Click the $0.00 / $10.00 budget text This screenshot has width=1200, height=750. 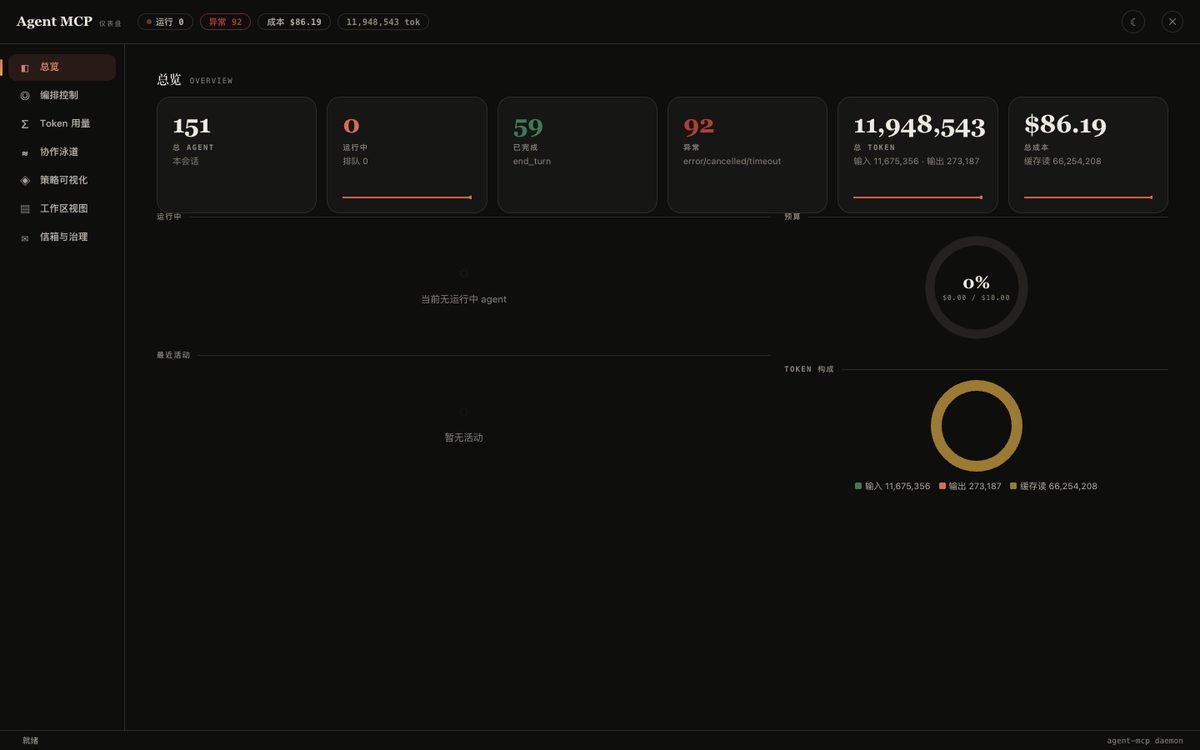click(x=976, y=297)
